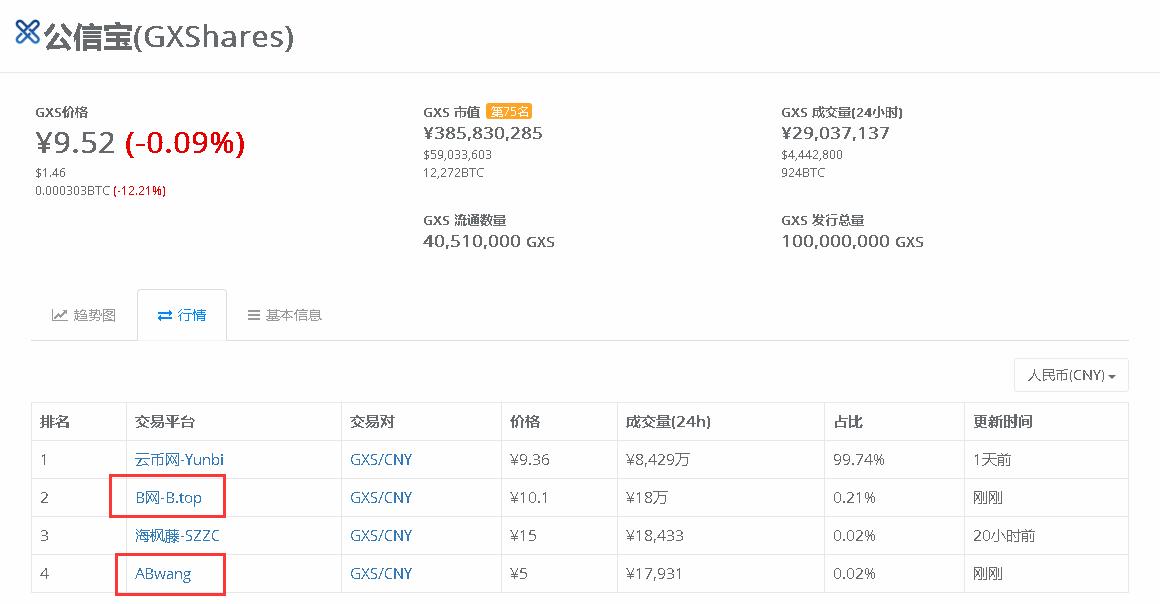This screenshot has width=1160, height=604.
Task: Click the BTC change indicator (-12.21%)
Action: pyautogui.click(x=139, y=190)
